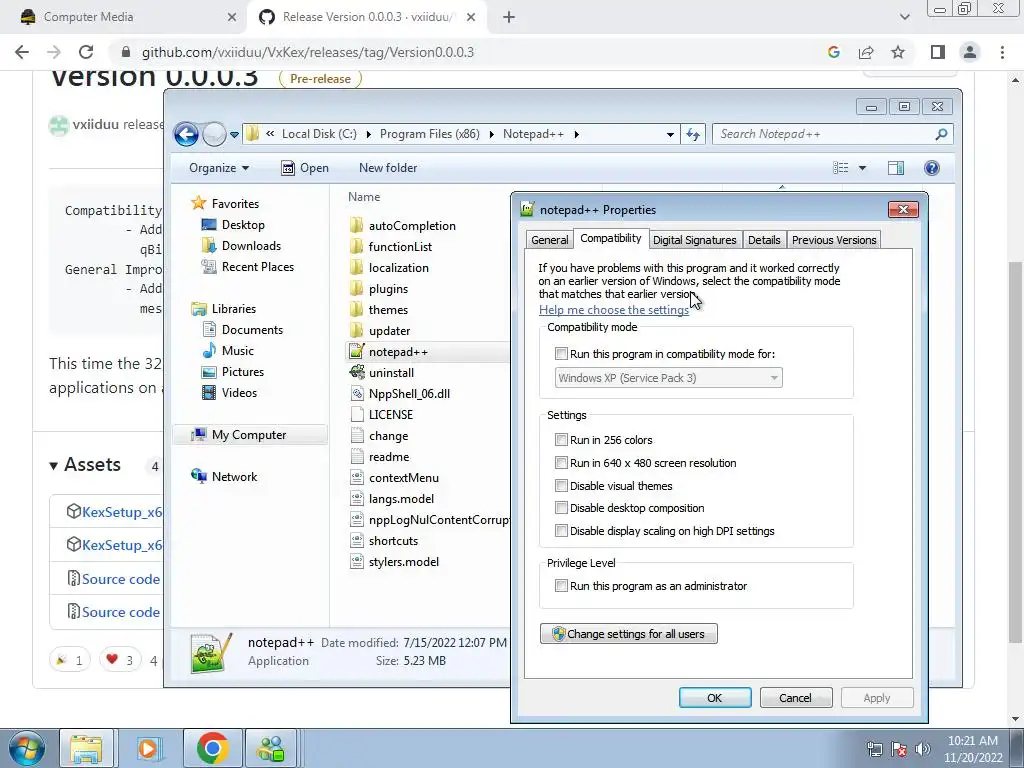The height and width of the screenshot is (768, 1024).
Task: Click the Explorer forward arrow button
Action: (214, 135)
